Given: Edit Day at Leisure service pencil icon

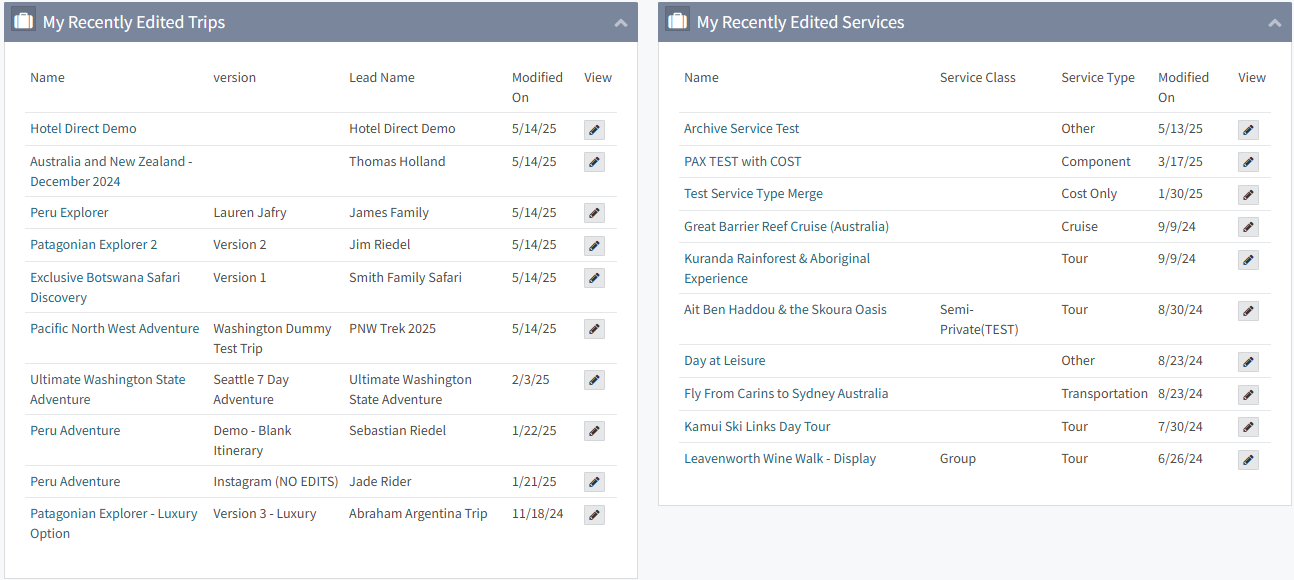Looking at the screenshot, I should pyautogui.click(x=1248, y=362).
